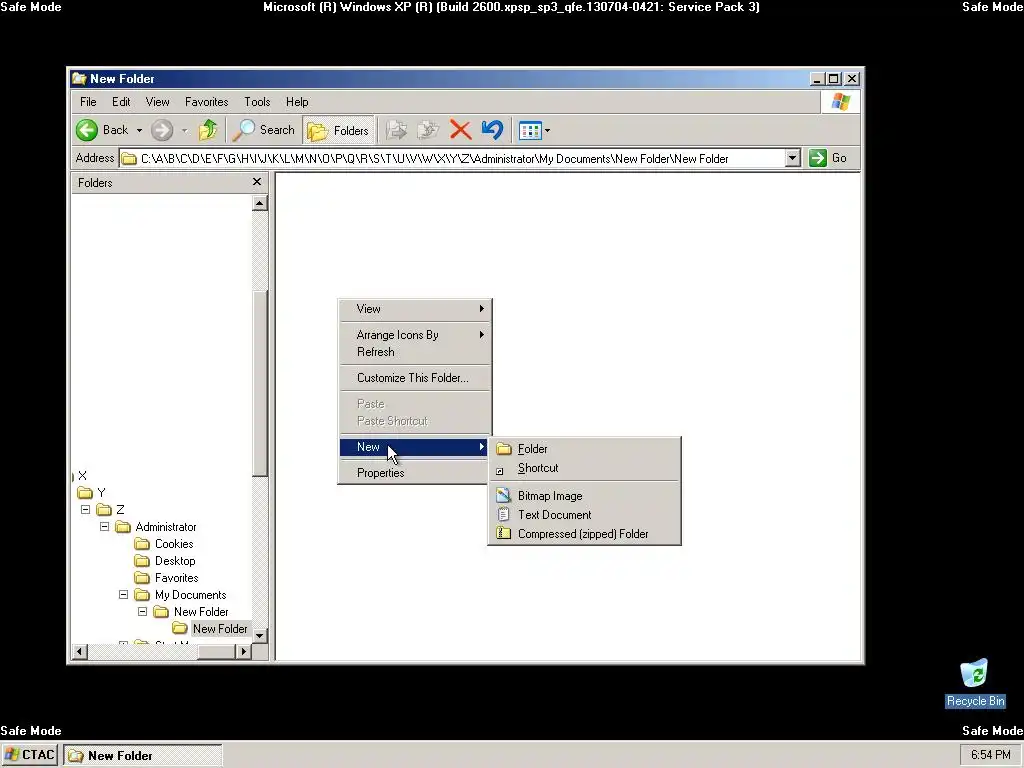Select the Administrator folder in tree
The image size is (1024, 768).
pyautogui.click(x=166, y=526)
